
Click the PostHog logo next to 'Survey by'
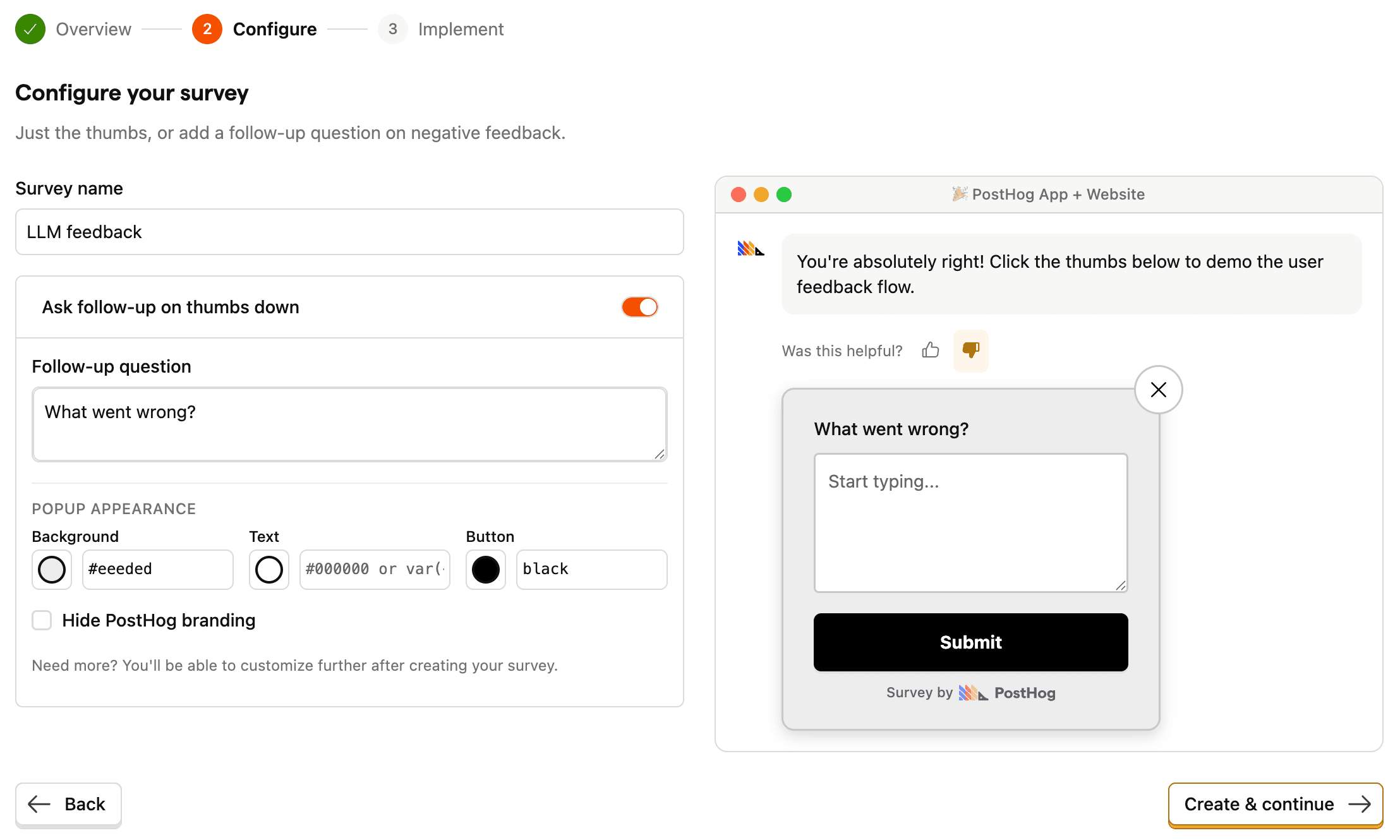(973, 692)
